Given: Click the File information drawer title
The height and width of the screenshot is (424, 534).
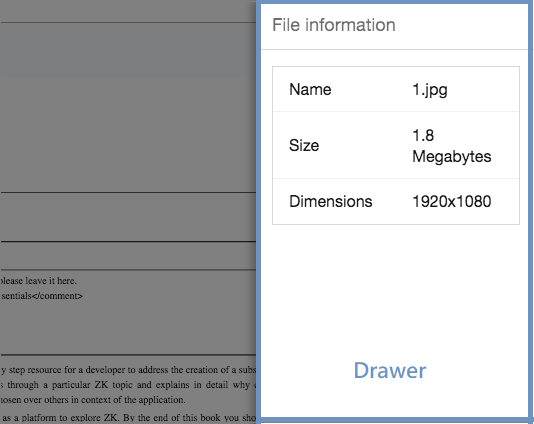Looking at the screenshot, I should click(334, 25).
